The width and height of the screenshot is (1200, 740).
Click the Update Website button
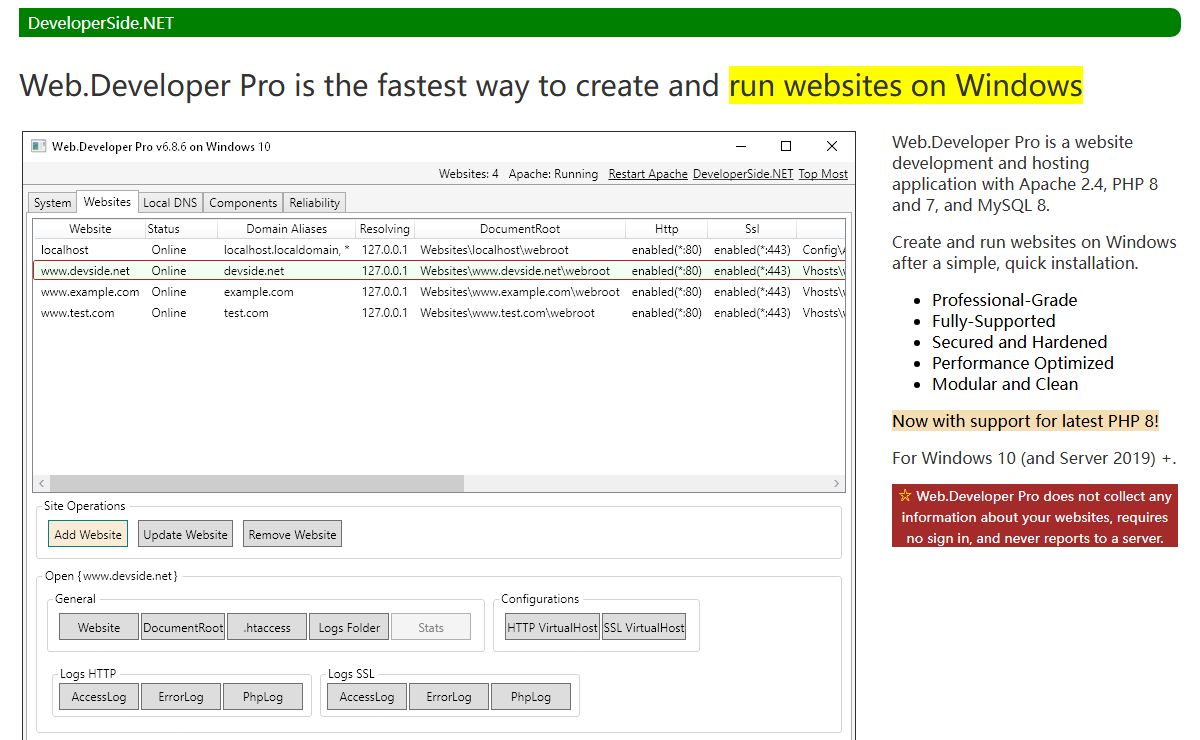[186, 534]
